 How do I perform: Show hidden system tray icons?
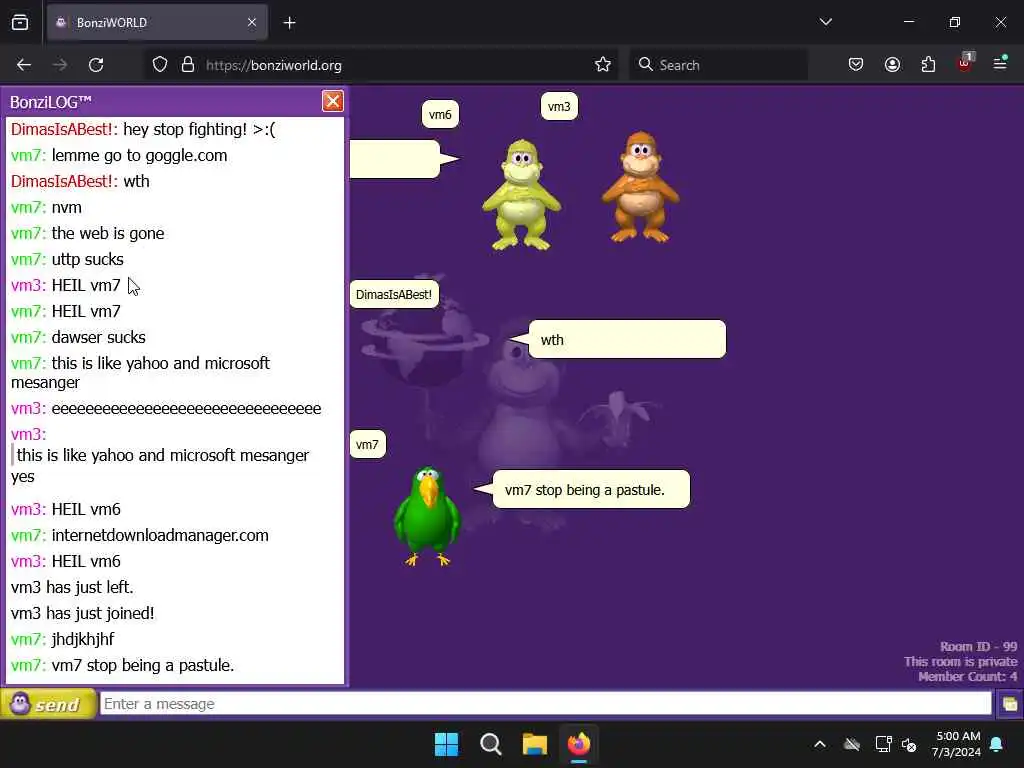[820, 744]
